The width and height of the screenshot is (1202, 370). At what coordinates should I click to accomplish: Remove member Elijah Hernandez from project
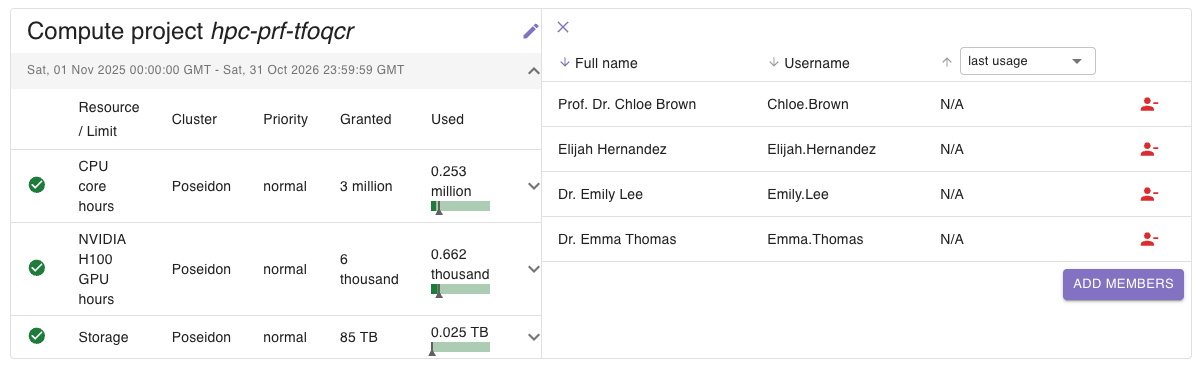pos(1149,149)
